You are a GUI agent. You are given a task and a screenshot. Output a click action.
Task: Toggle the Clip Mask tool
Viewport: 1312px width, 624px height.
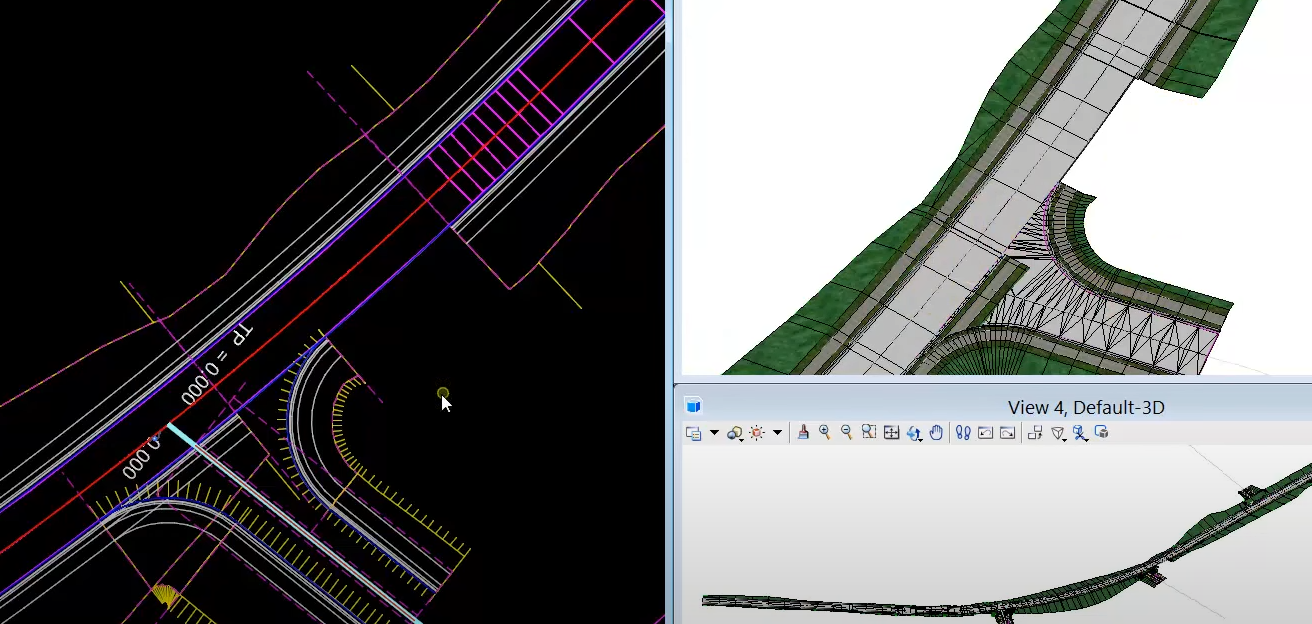pos(1080,432)
